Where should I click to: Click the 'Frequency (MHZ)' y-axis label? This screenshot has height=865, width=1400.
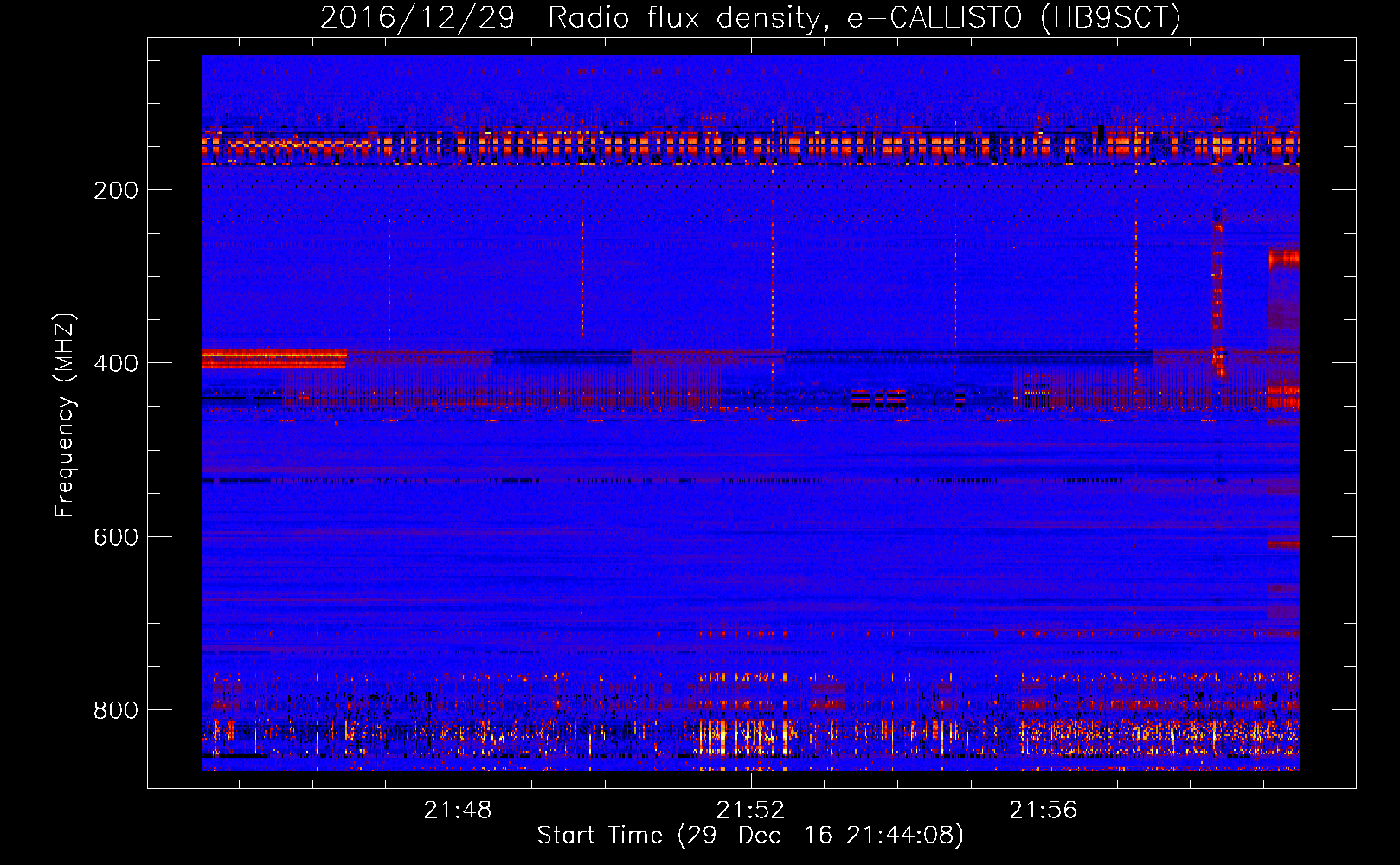65,415
